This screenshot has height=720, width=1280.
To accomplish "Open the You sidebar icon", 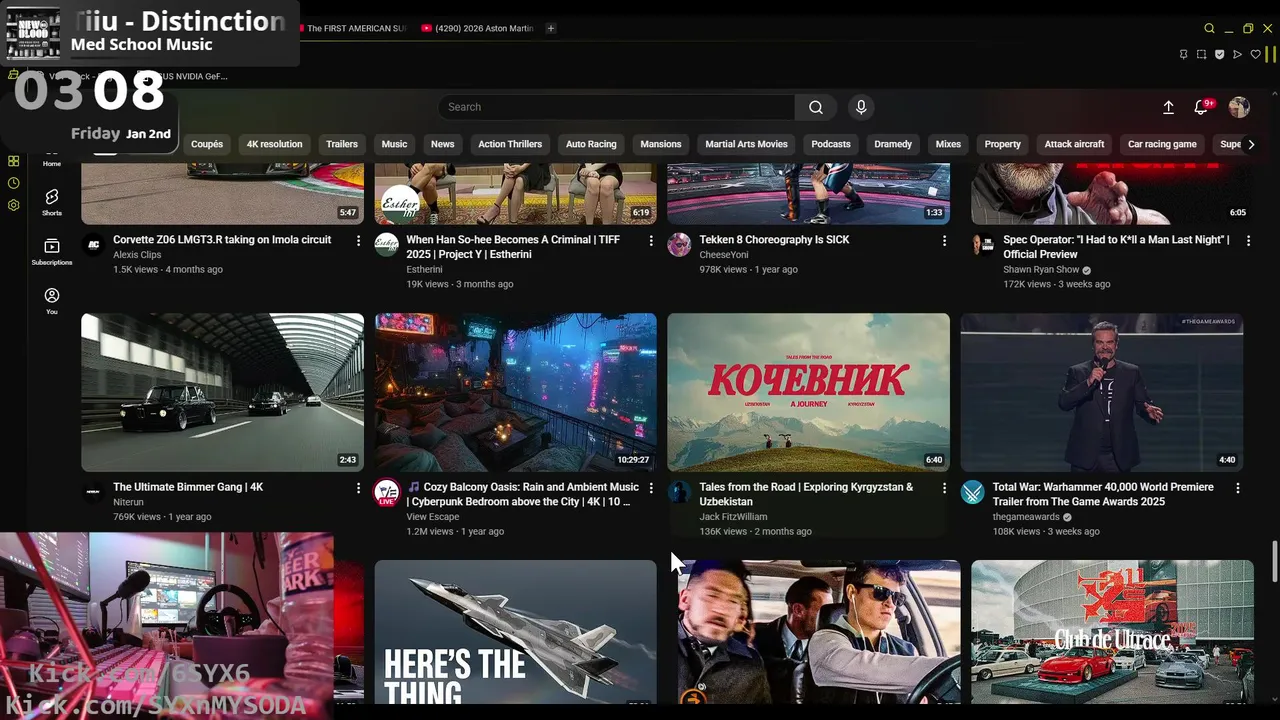I will [x=52, y=295].
